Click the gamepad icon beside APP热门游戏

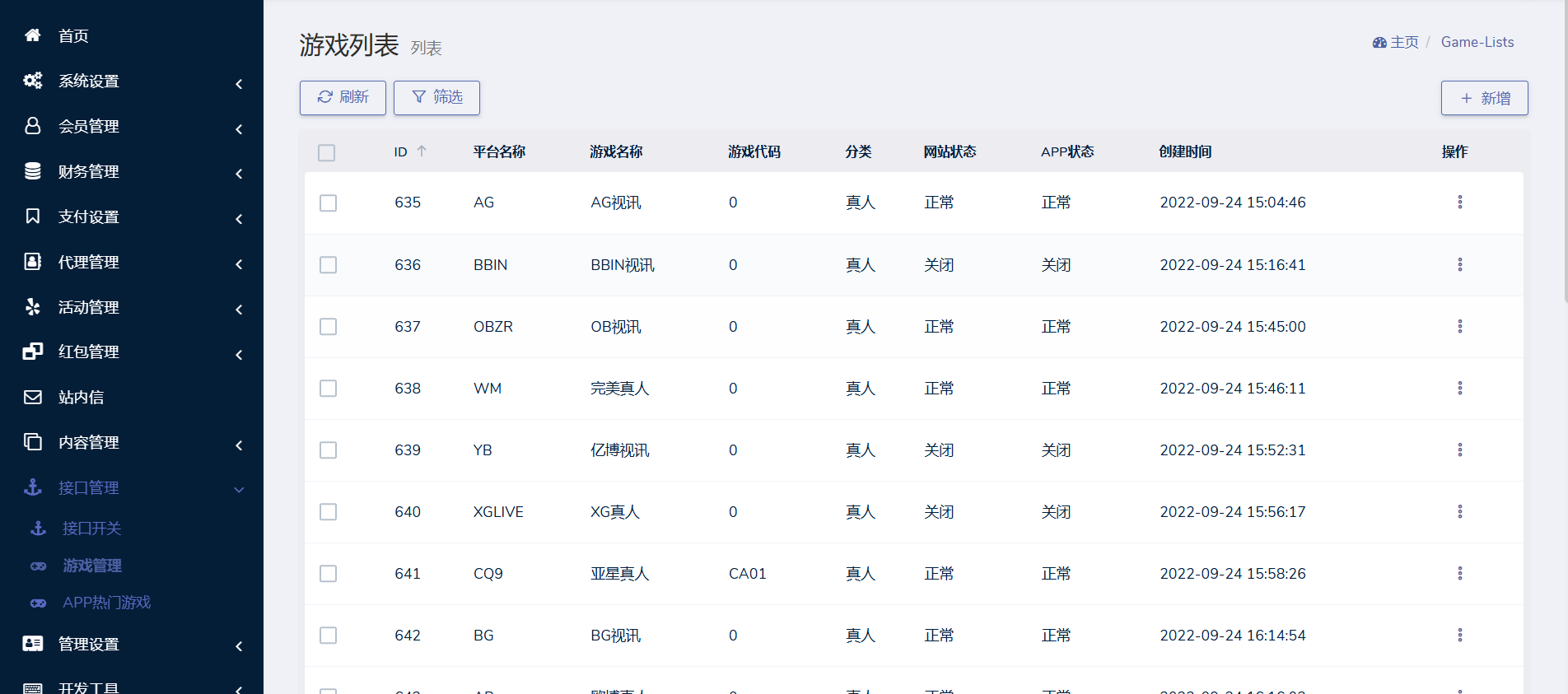point(38,603)
